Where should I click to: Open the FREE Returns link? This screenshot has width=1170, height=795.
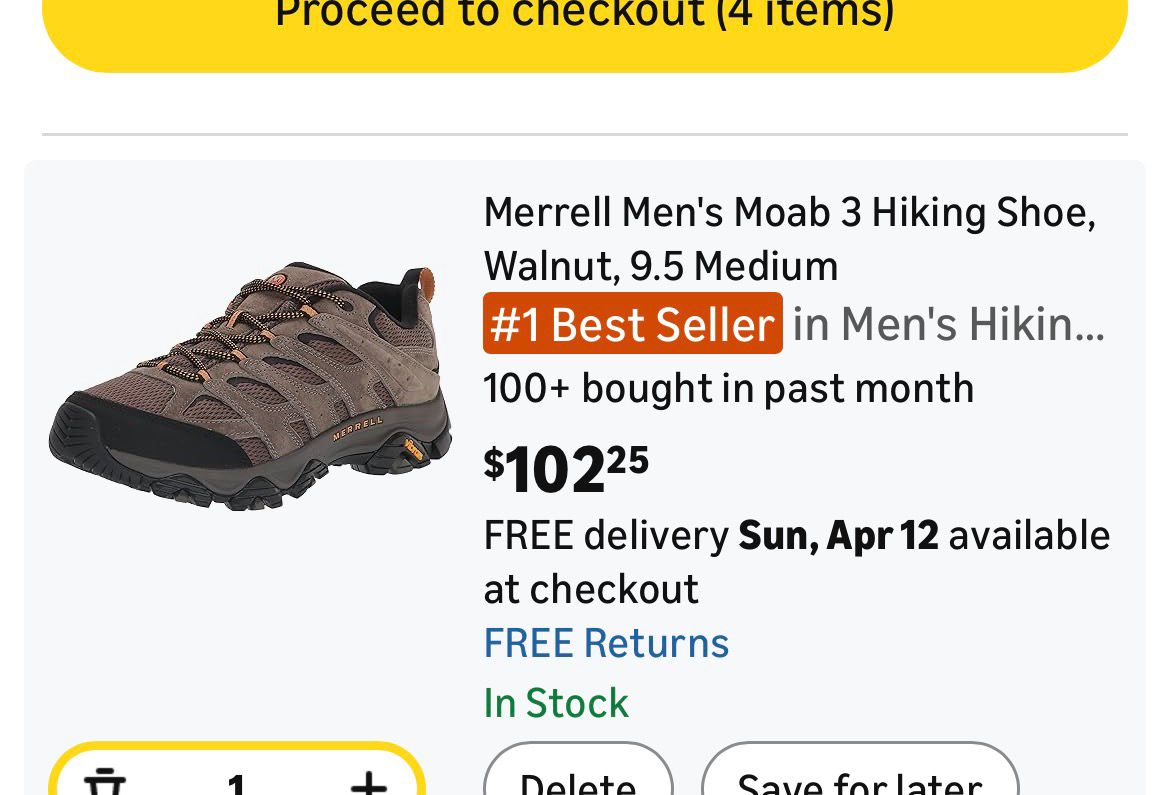pos(606,643)
